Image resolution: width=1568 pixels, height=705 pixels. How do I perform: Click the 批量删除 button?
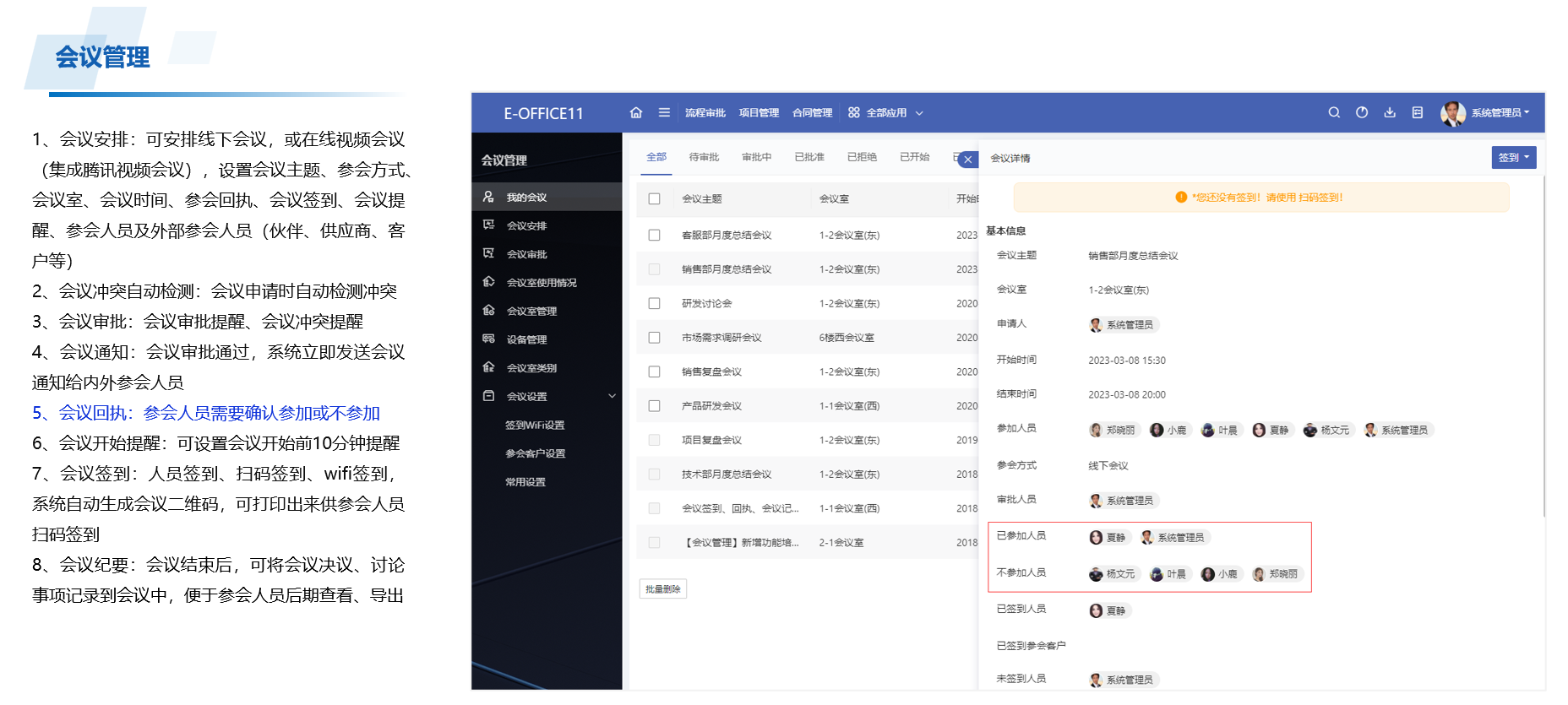point(663,588)
